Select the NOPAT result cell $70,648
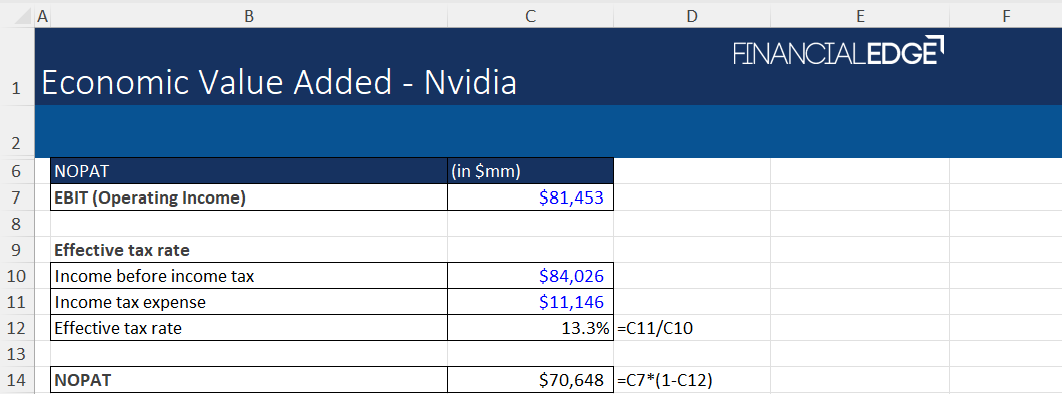Image resolution: width=1062 pixels, height=394 pixels. tap(530, 380)
